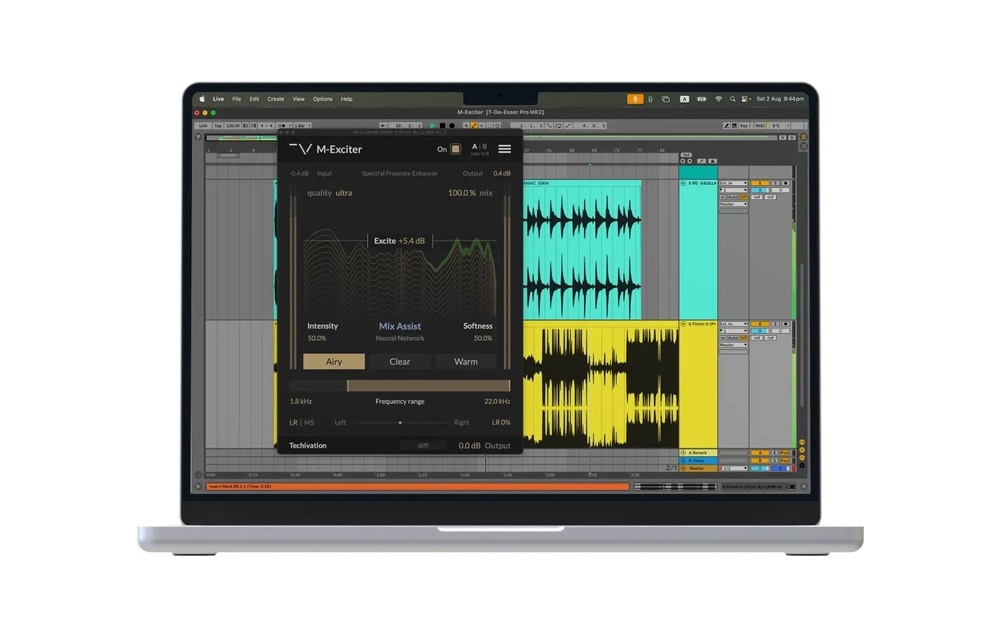Click the 1.8 kHz low frequency value
This screenshot has height=635, width=1000.
point(301,401)
